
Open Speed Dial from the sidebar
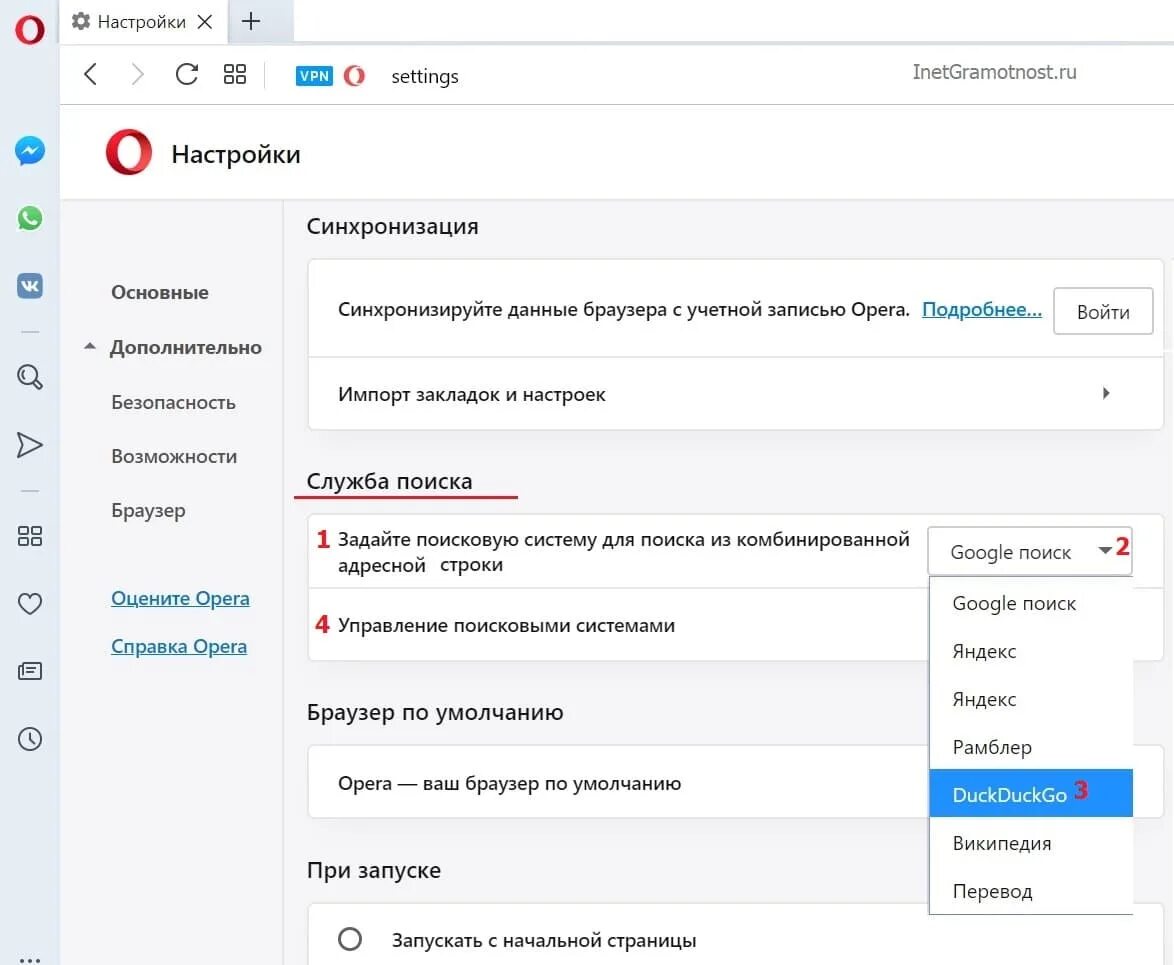coord(30,536)
